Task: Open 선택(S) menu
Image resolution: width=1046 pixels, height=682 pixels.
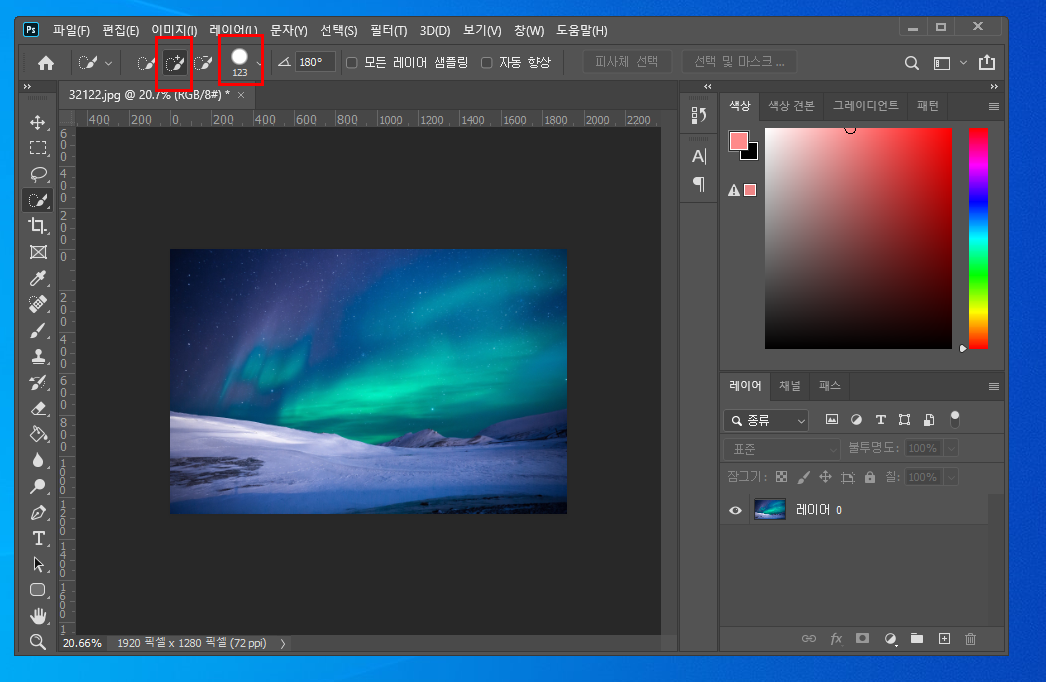Action: (x=339, y=31)
